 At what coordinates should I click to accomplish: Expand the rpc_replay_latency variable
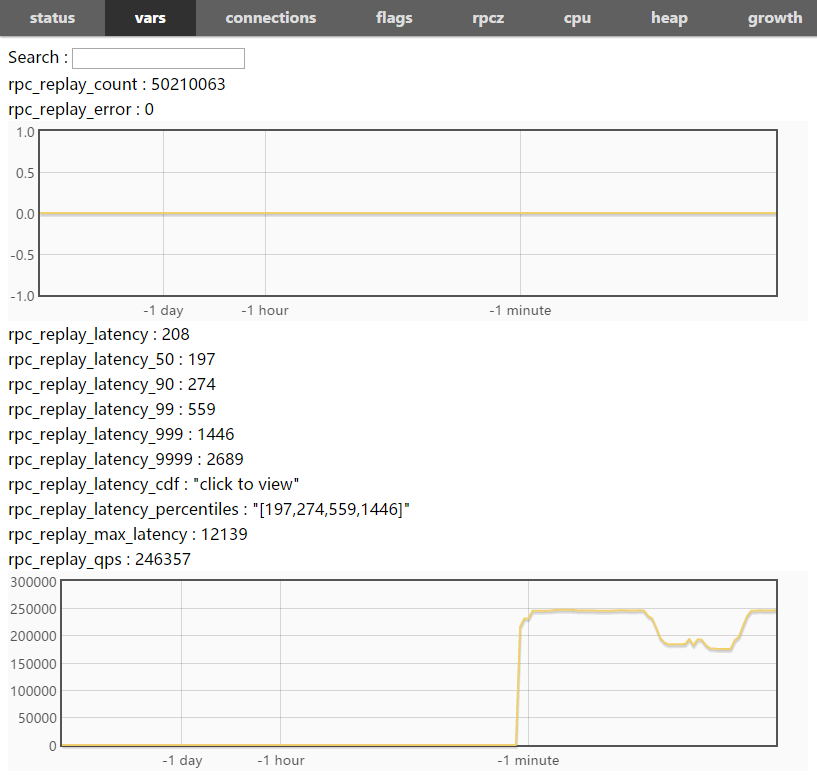click(98, 334)
